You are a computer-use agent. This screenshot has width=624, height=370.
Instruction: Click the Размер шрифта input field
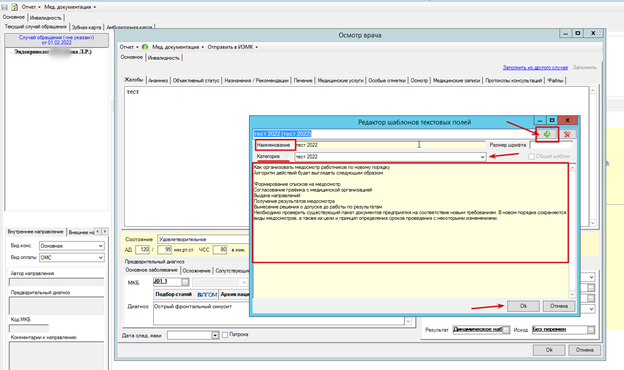551,145
